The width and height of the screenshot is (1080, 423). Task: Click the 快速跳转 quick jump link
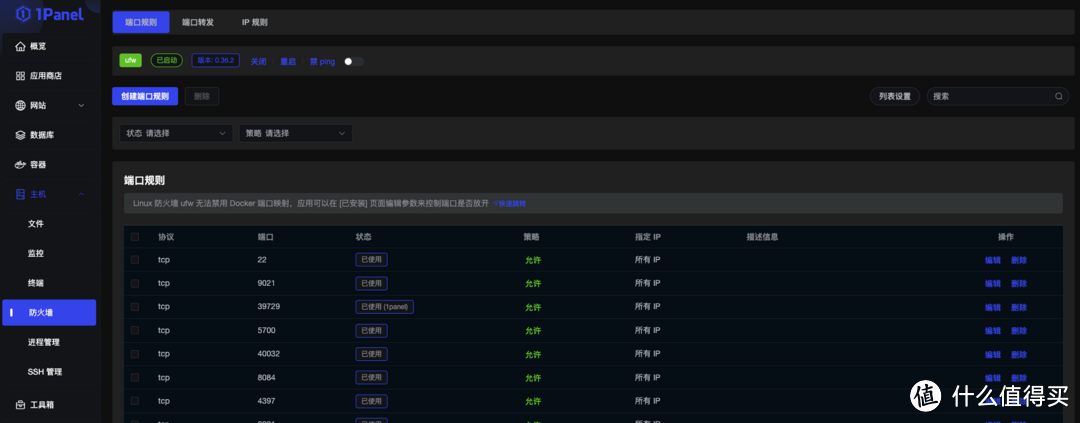(510, 204)
